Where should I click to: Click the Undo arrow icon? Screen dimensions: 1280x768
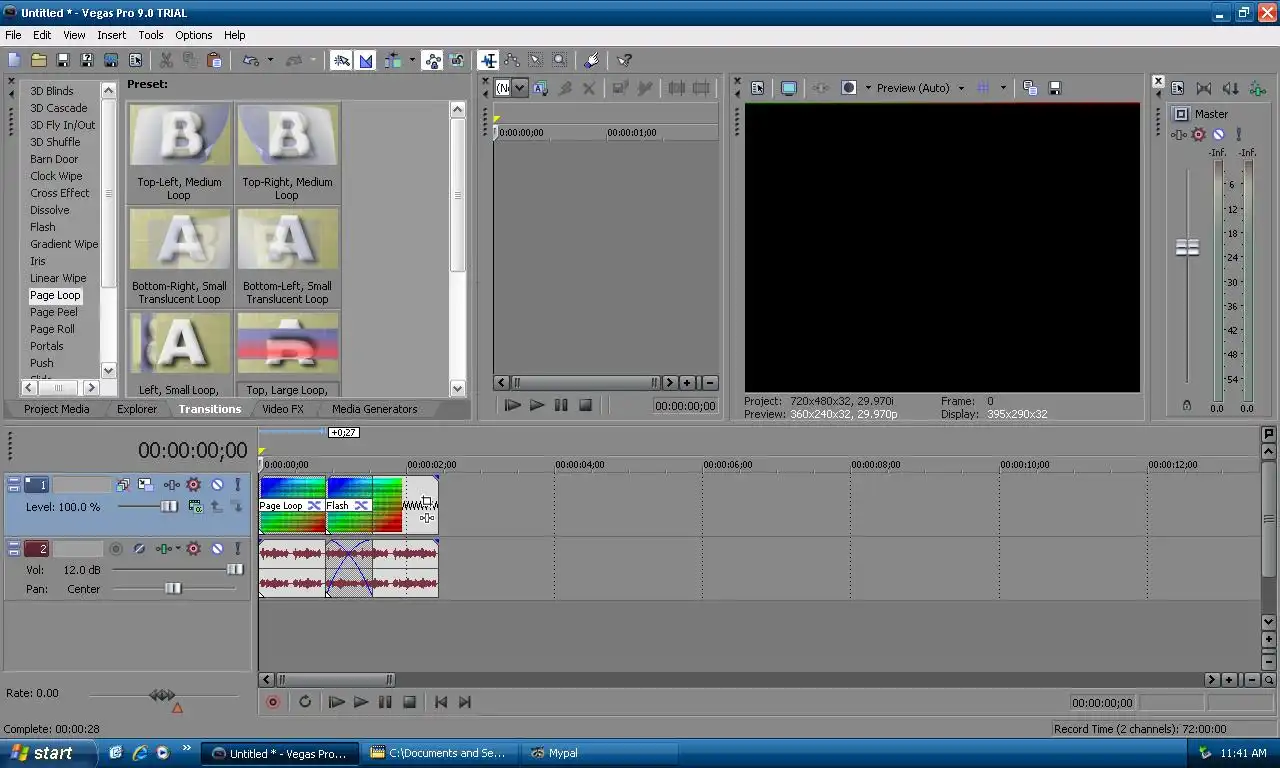pyautogui.click(x=251, y=61)
